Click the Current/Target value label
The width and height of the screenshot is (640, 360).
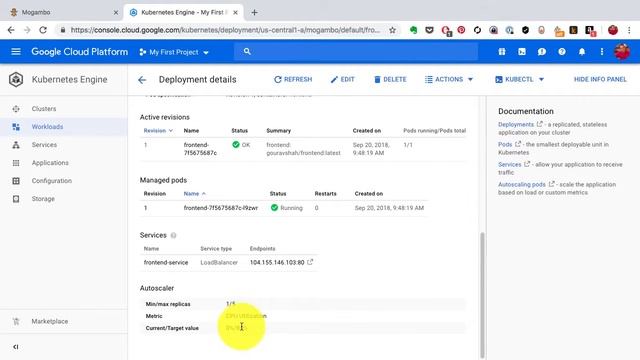point(172,328)
